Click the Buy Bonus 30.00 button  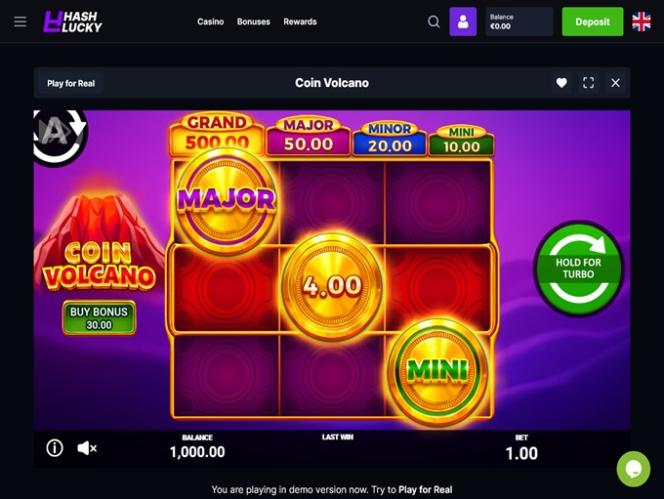[x=99, y=318]
